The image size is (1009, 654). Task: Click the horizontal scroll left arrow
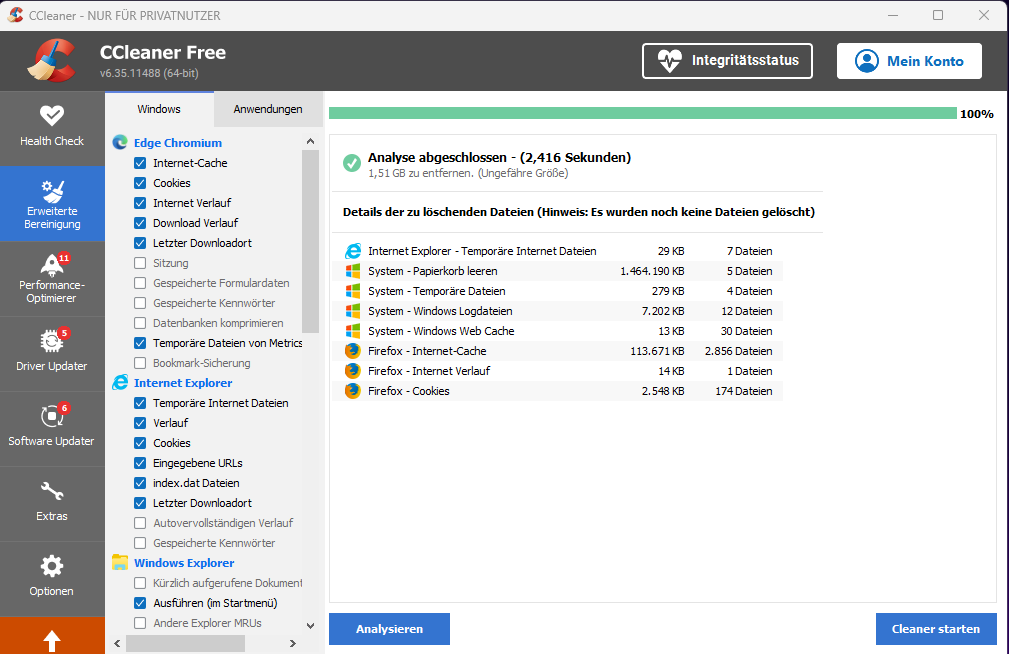point(117,643)
